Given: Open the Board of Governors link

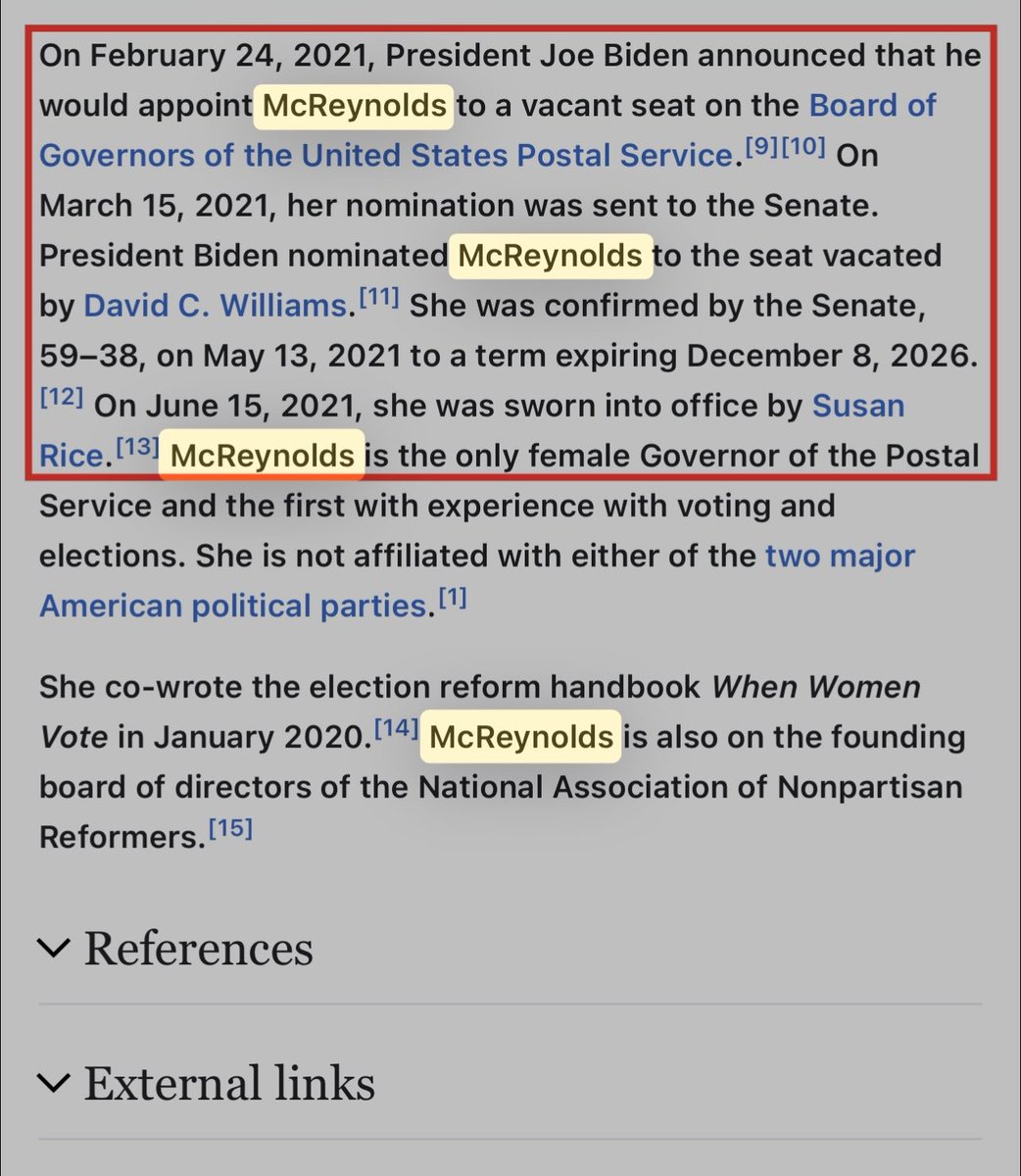Looking at the screenshot, I should coord(873,105).
